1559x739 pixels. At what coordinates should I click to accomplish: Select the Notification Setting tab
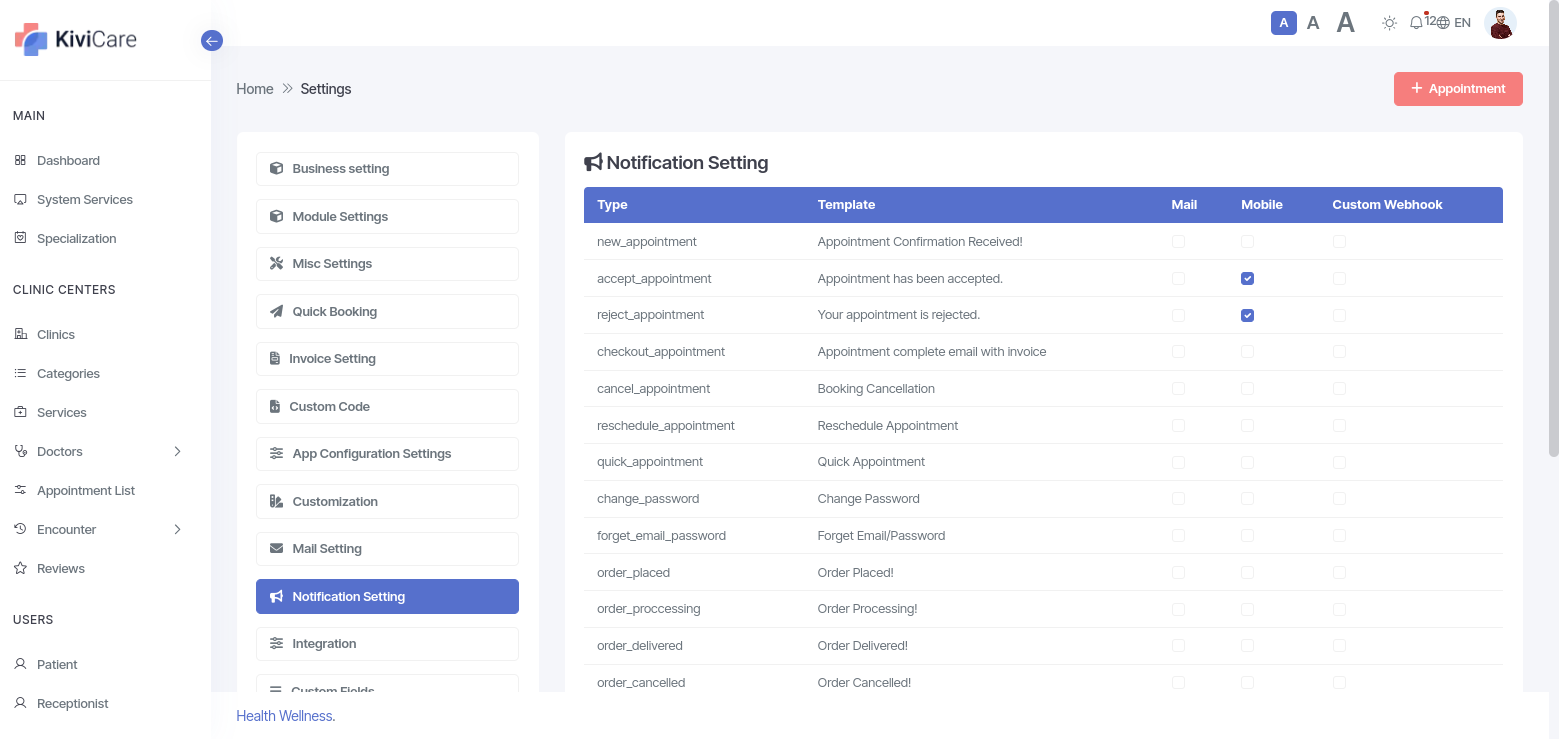point(387,596)
